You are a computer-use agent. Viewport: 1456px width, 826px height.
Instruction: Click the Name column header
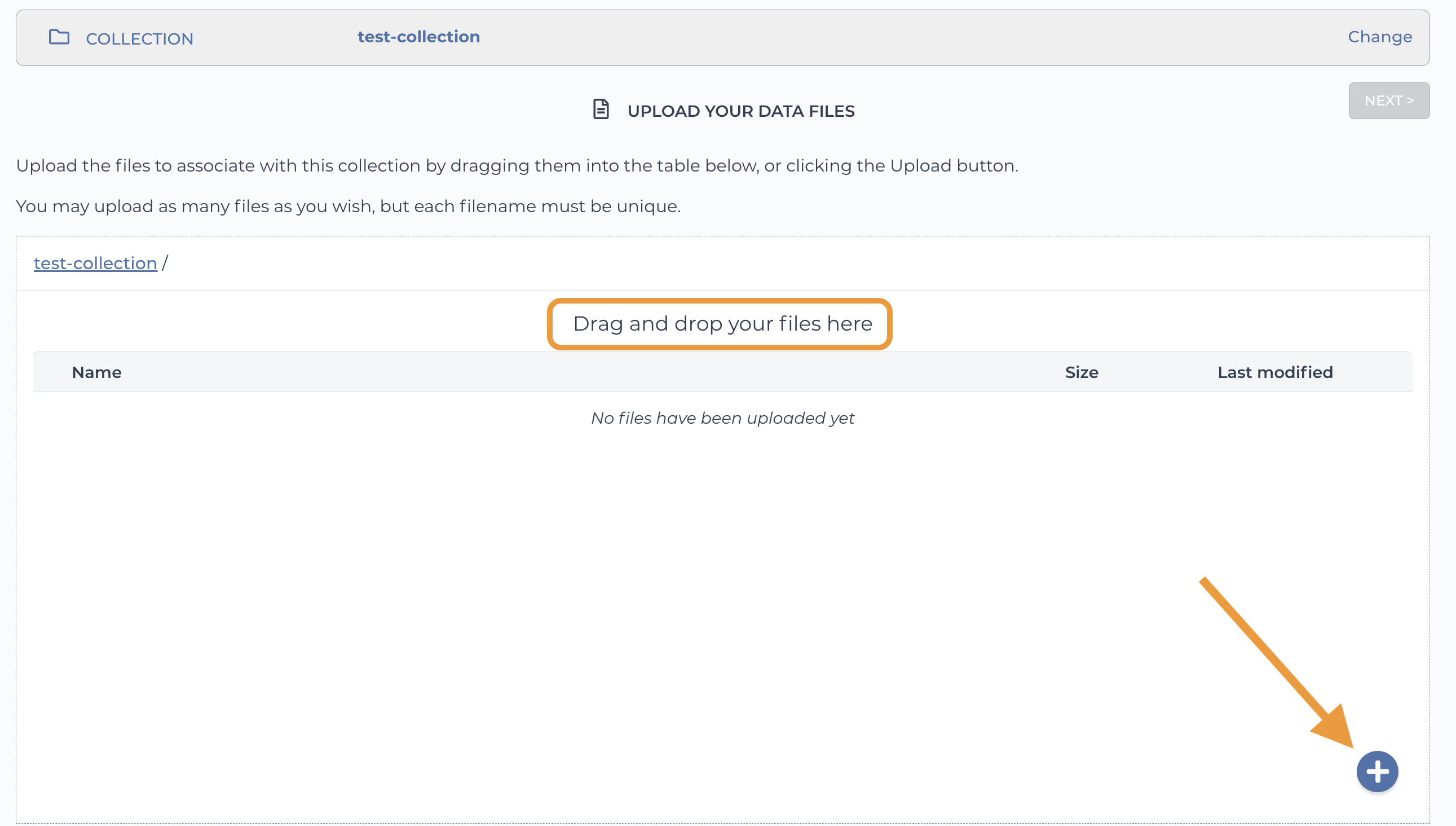point(96,372)
